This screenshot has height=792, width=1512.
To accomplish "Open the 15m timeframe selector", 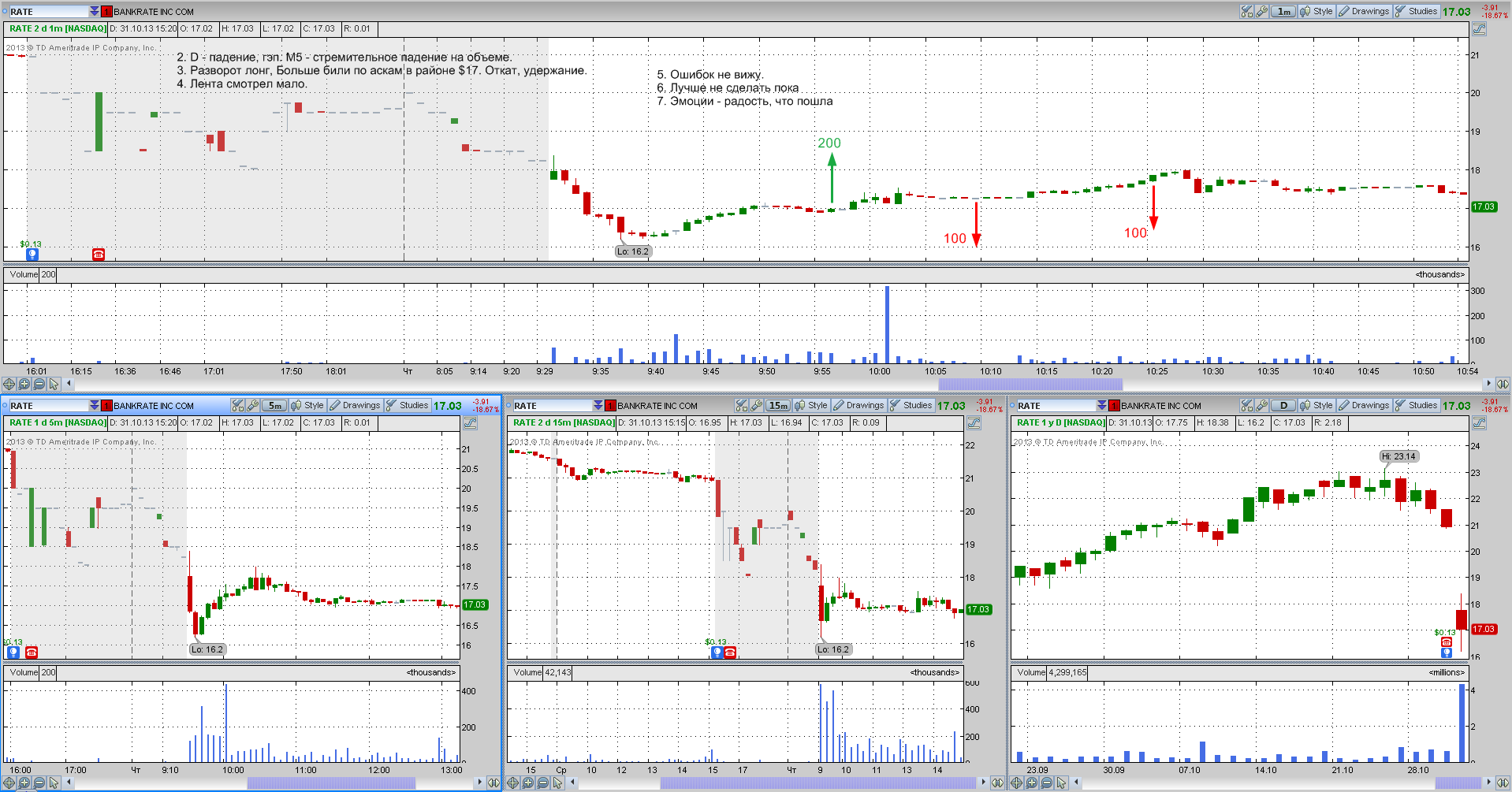I will click(778, 405).
